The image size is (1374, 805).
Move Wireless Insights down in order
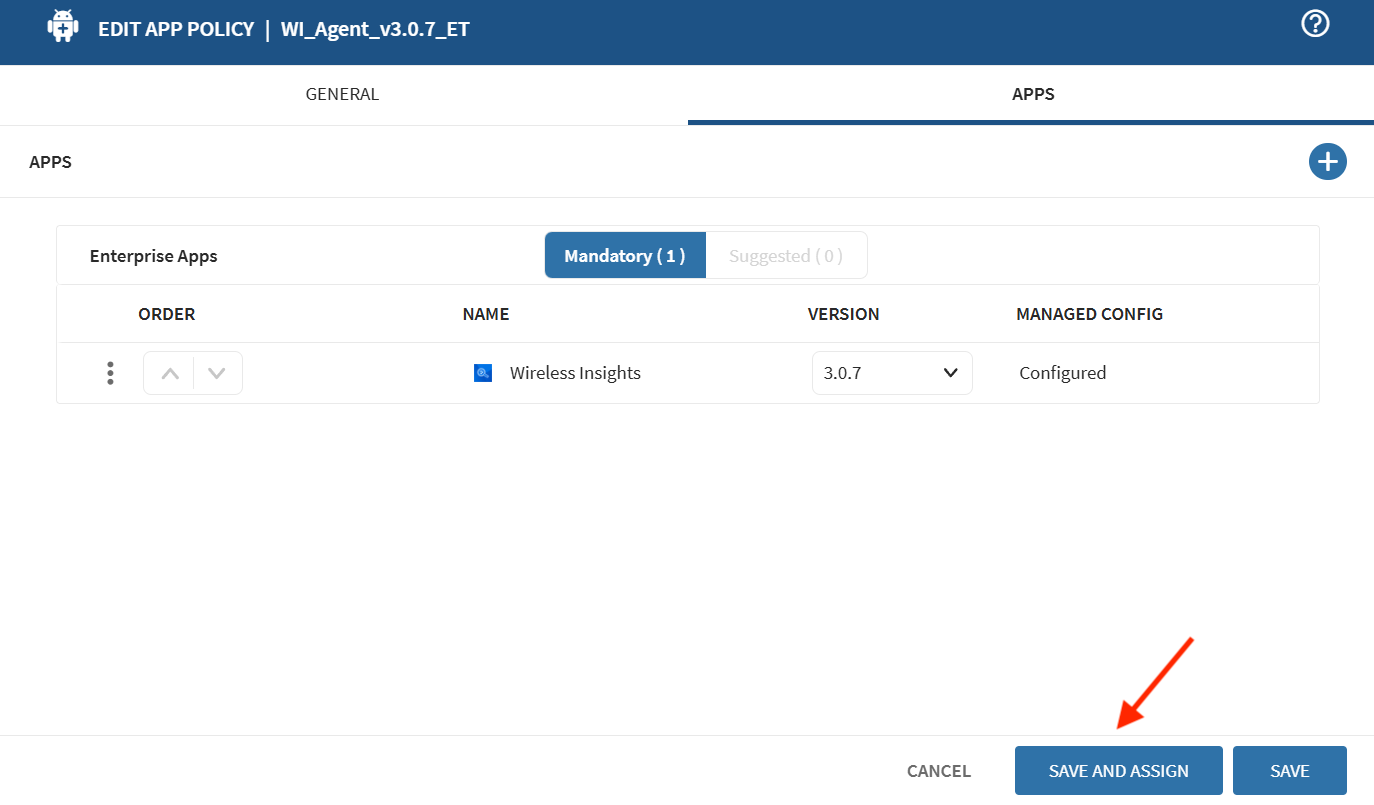(217, 373)
